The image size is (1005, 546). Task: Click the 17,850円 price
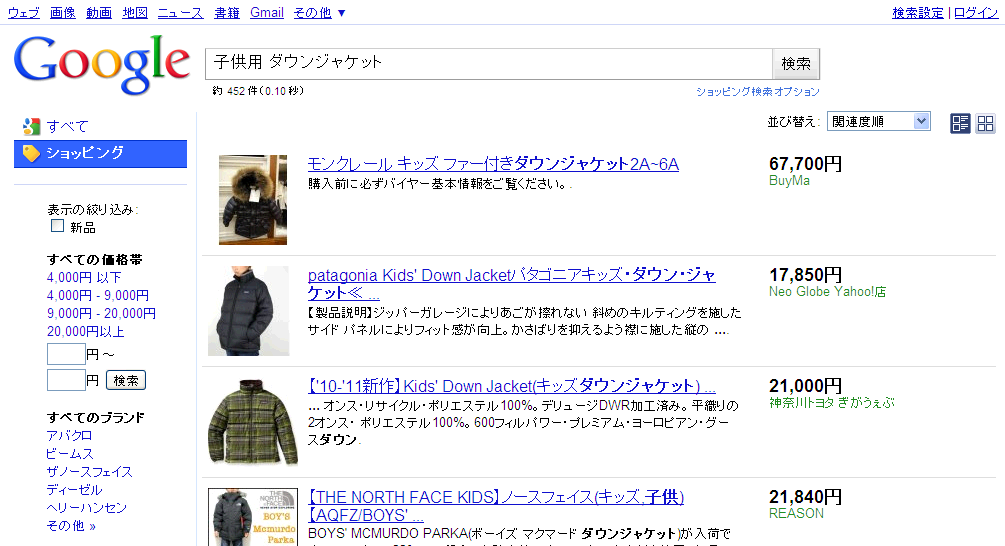[806, 275]
